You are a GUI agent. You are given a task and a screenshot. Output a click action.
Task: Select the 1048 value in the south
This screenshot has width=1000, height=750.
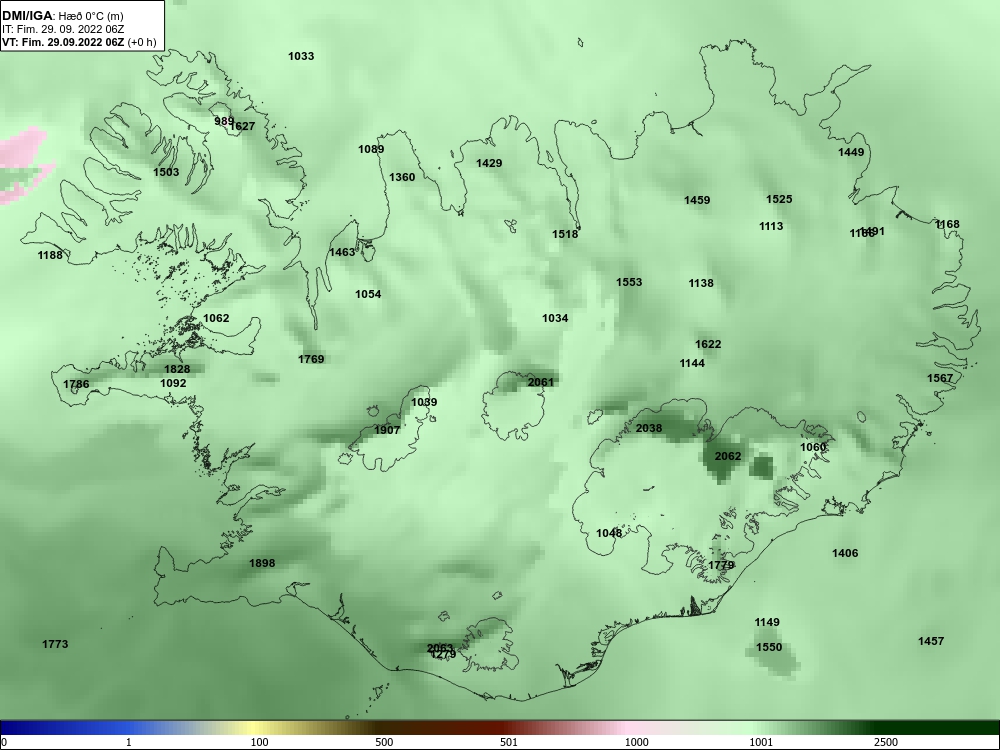point(609,533)
